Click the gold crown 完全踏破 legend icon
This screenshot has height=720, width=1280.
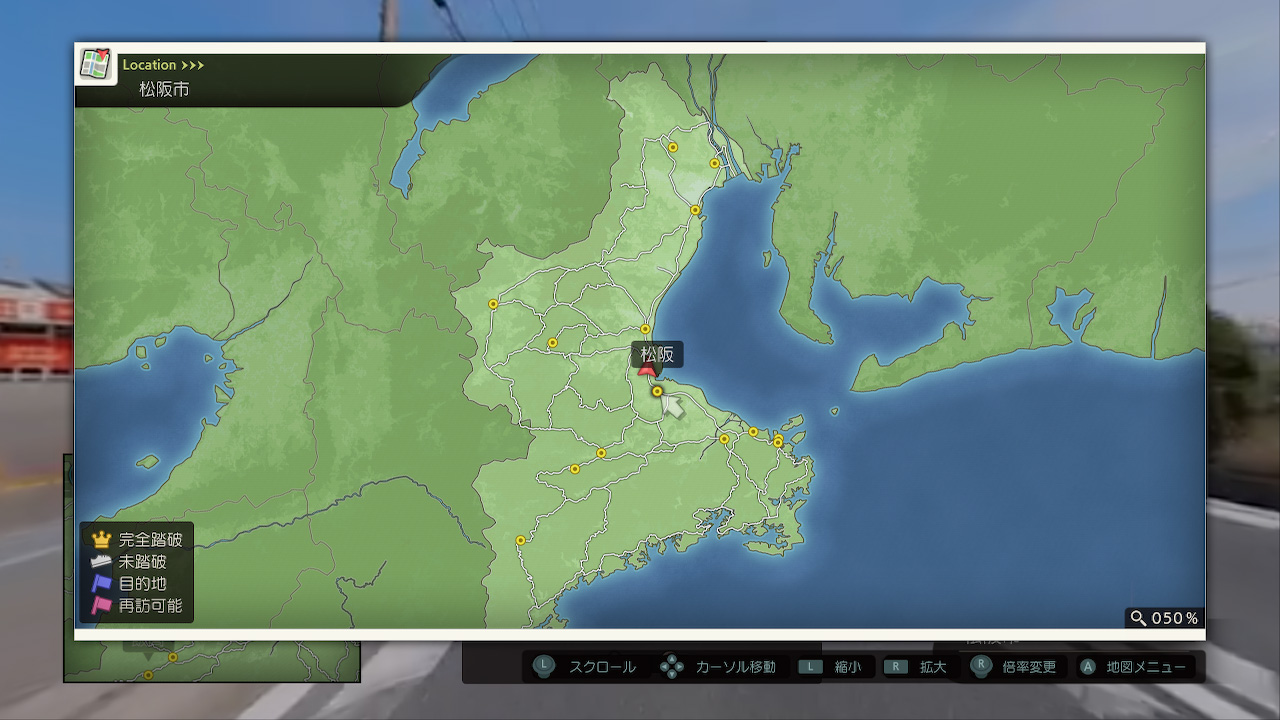[101, 539]
